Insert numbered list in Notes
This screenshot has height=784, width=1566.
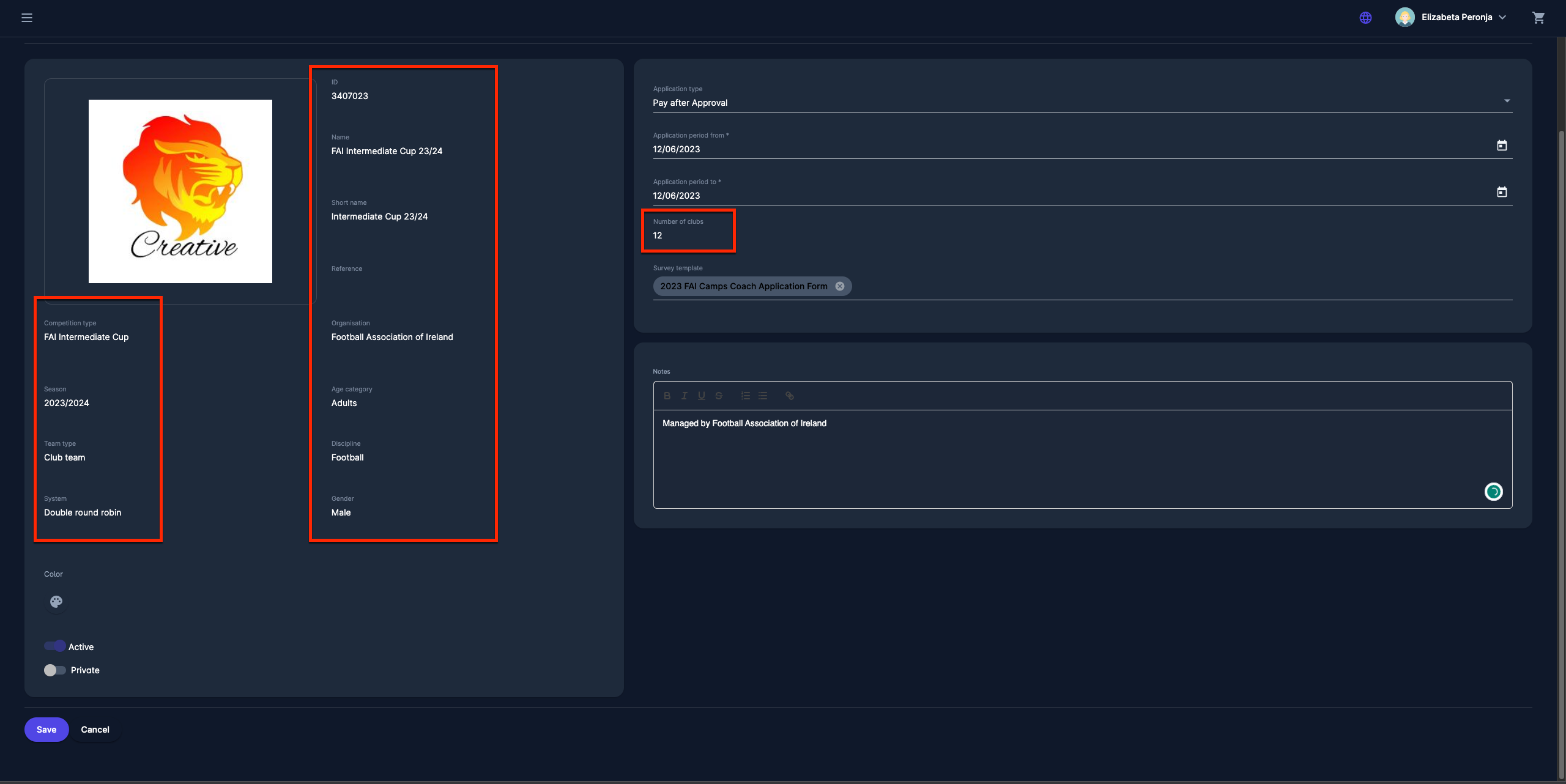(x=745, y=396)
